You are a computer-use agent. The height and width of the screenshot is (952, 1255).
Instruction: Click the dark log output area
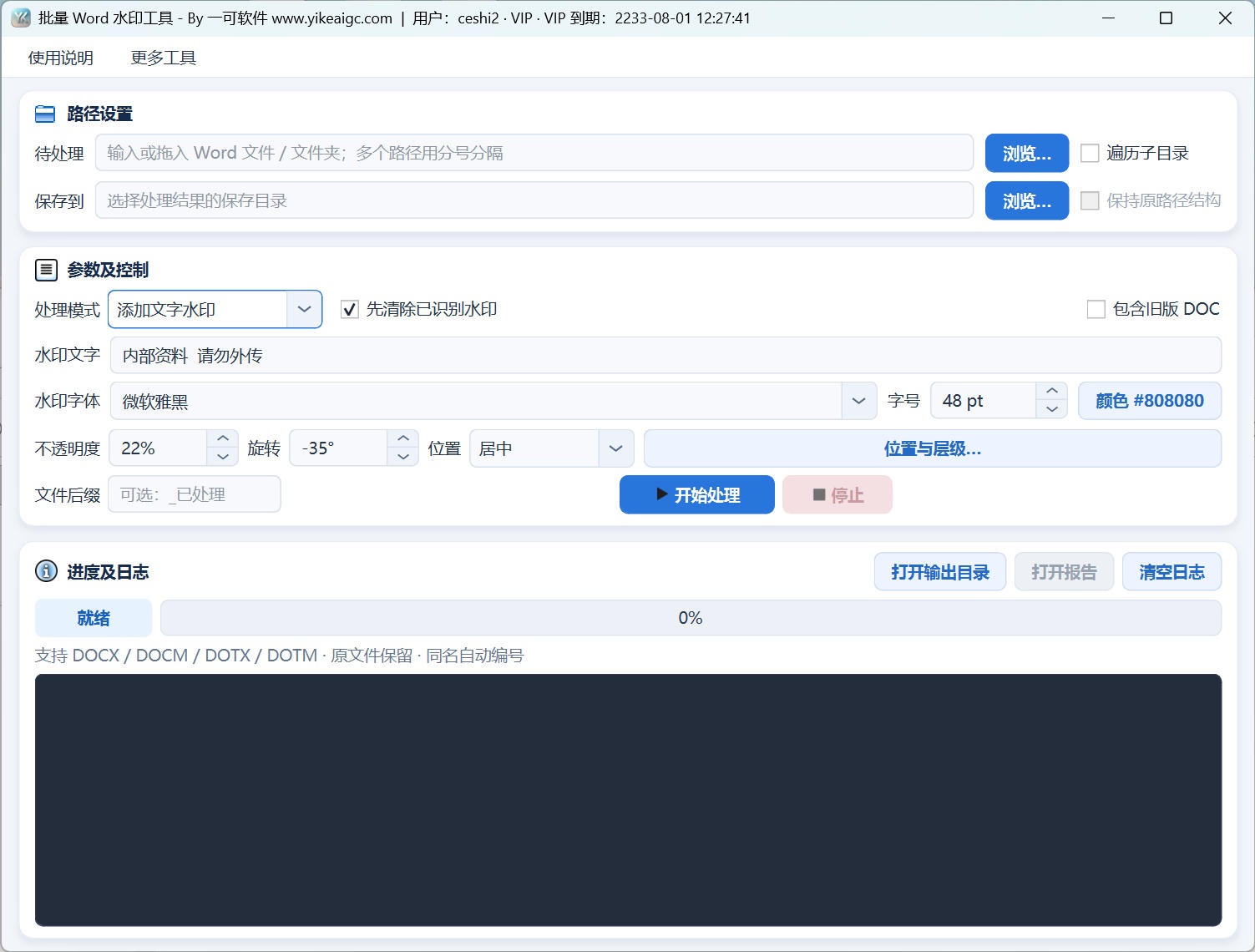(x=628, y=800)
